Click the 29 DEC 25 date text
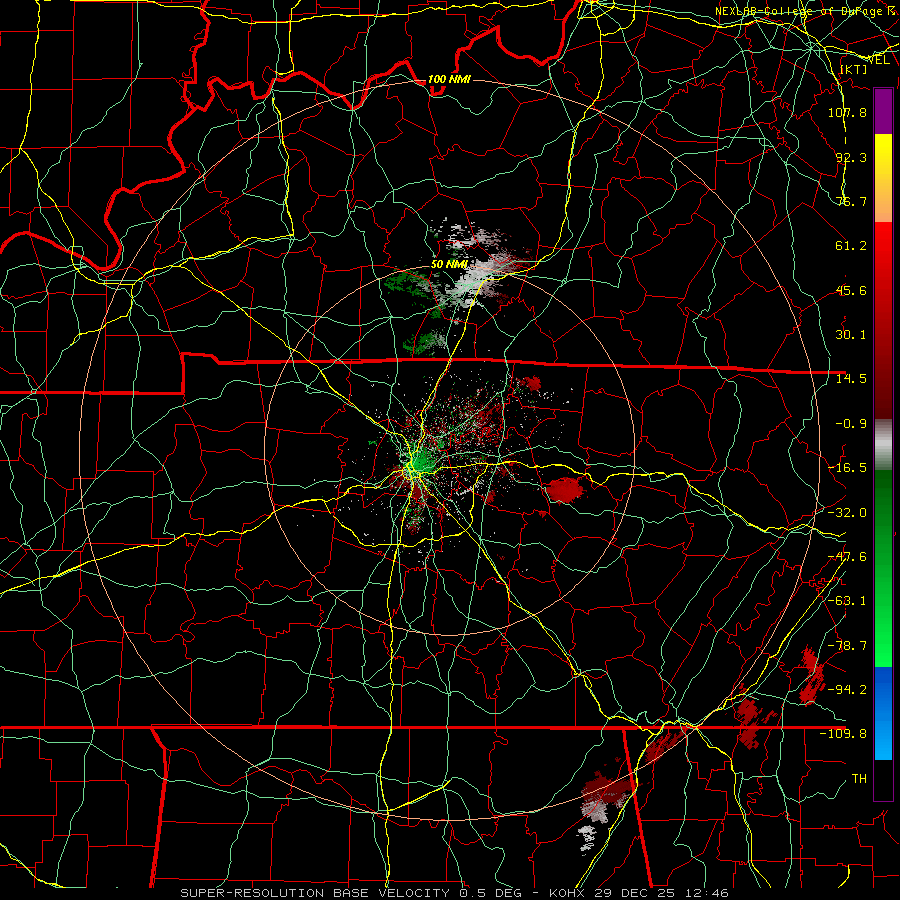The image size is (900, 900). pos(634,893)
